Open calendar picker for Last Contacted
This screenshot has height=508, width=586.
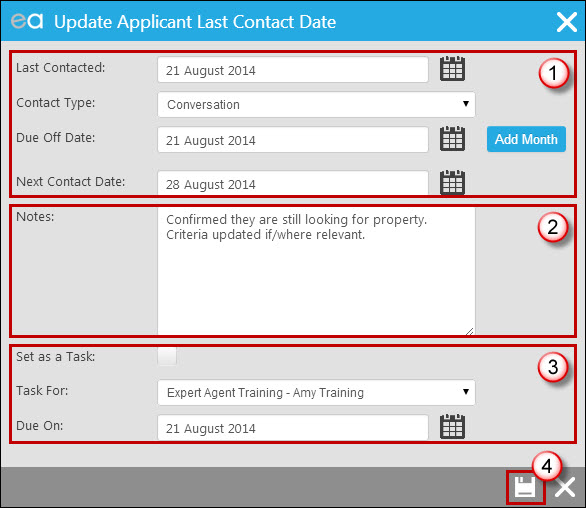point(452,69)
